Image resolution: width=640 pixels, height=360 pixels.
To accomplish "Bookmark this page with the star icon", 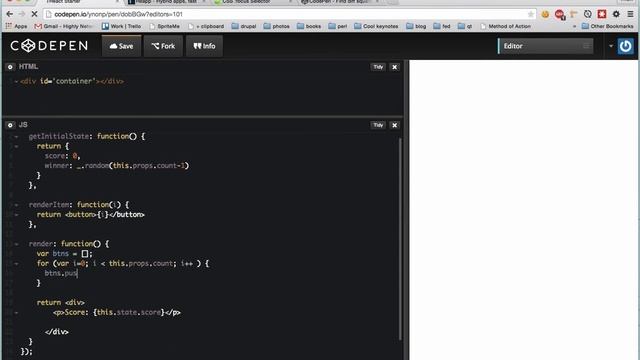I will [530, 14].
